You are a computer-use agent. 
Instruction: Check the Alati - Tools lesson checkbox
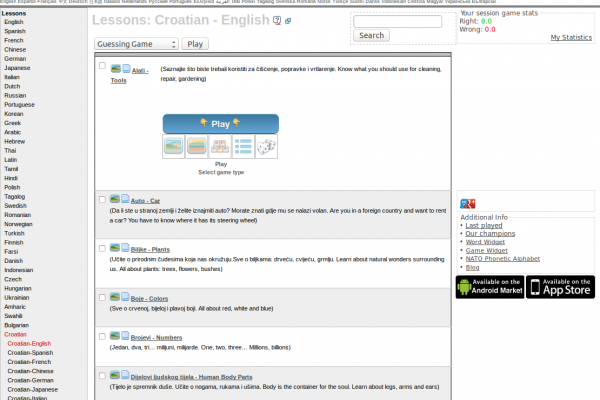(x=102, y=66)
